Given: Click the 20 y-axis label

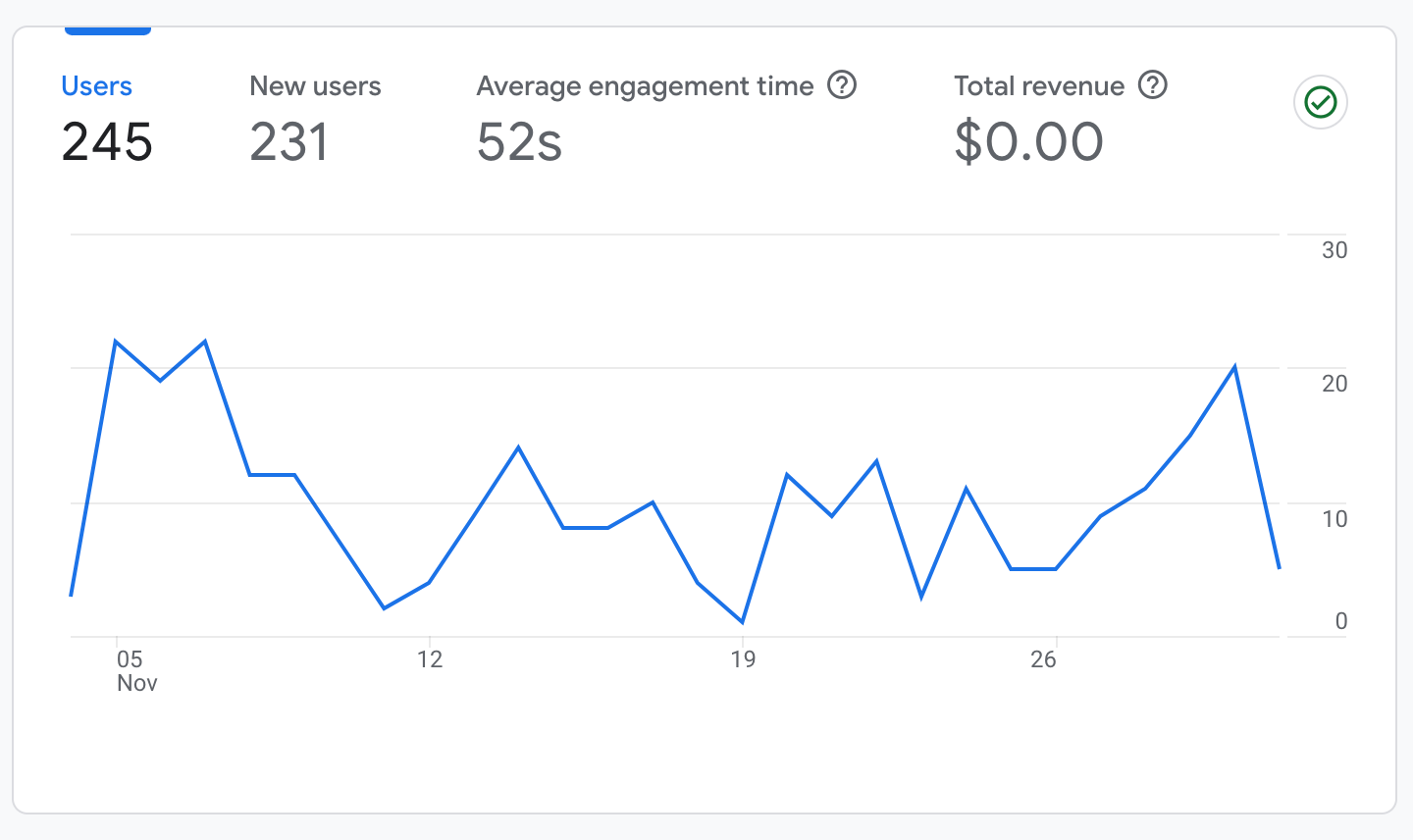Looking at the screenshot, I should click(x=1334, y=384).
